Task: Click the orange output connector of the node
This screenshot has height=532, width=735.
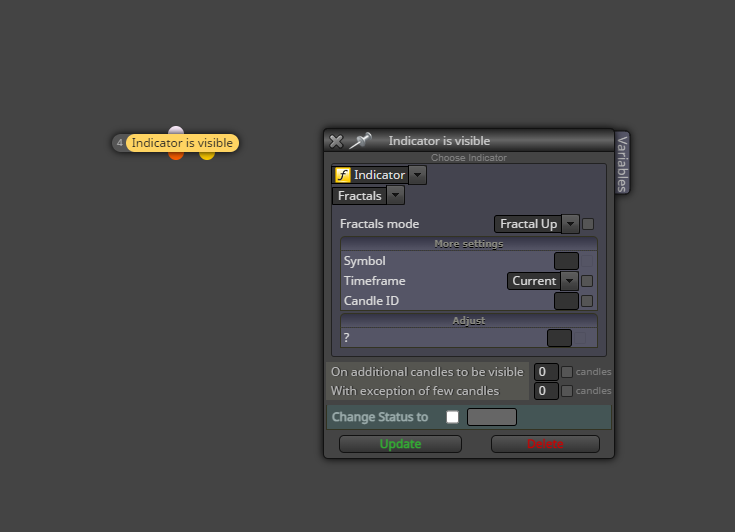Action: pos(176,155)
